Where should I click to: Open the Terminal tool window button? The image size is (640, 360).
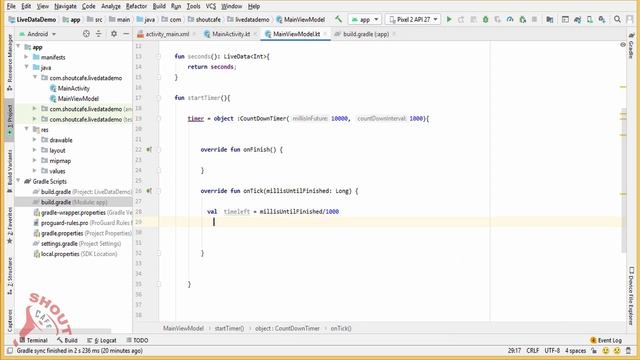33,340
